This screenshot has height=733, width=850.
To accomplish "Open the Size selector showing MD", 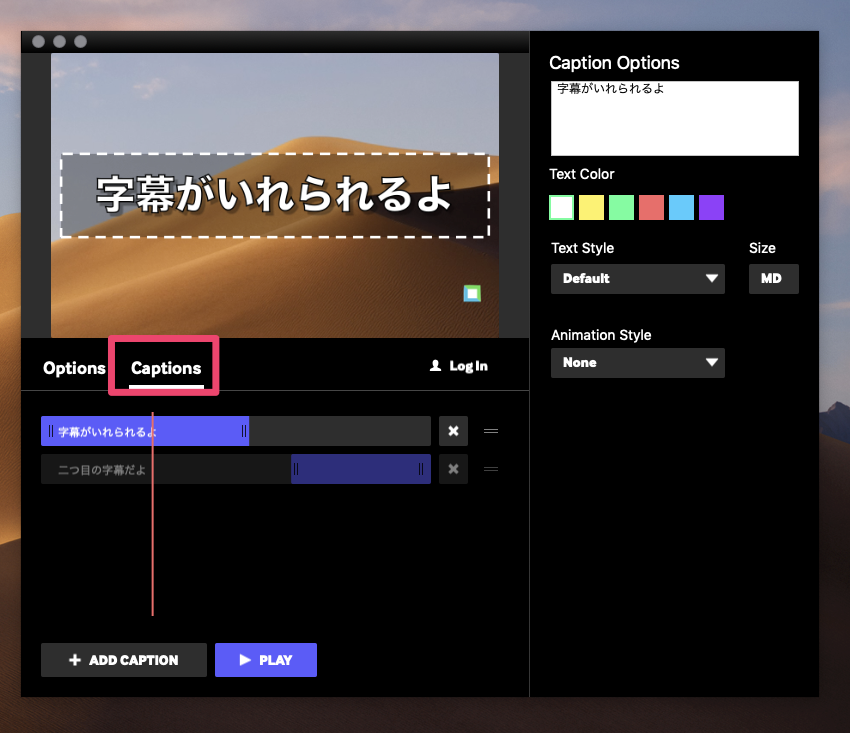I will tap(773, 279).
